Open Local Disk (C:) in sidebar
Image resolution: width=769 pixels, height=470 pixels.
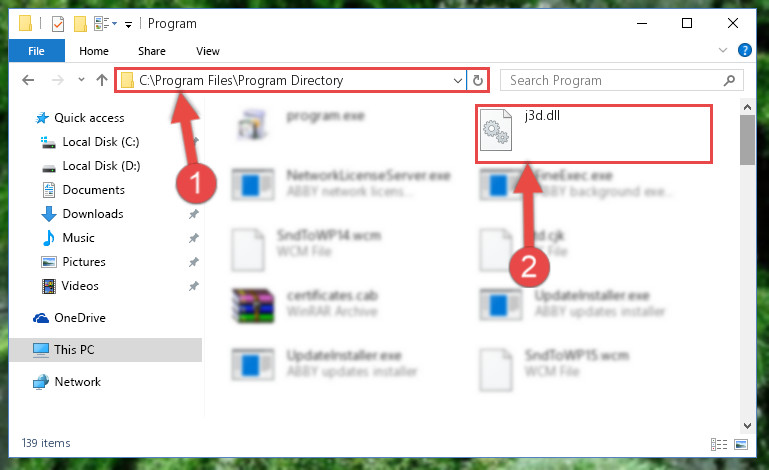(x=101, y=142)
